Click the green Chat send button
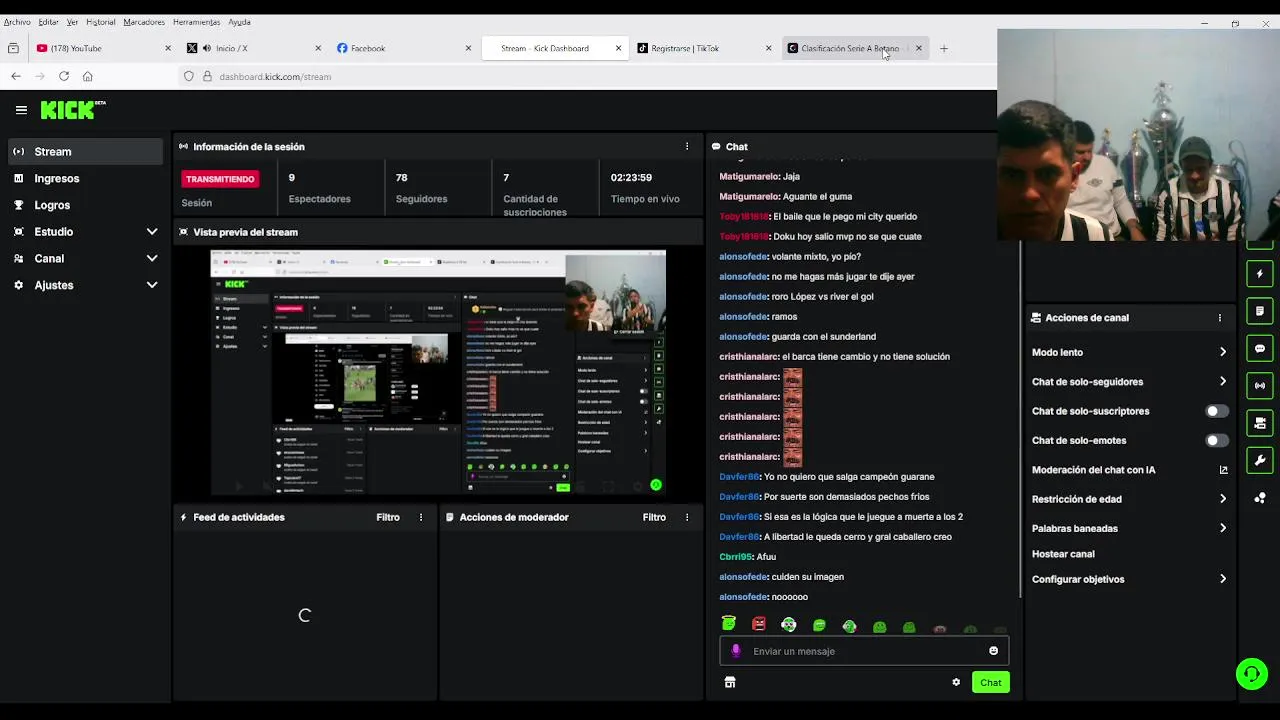1280x720 pixels. (x=990, y=682)
